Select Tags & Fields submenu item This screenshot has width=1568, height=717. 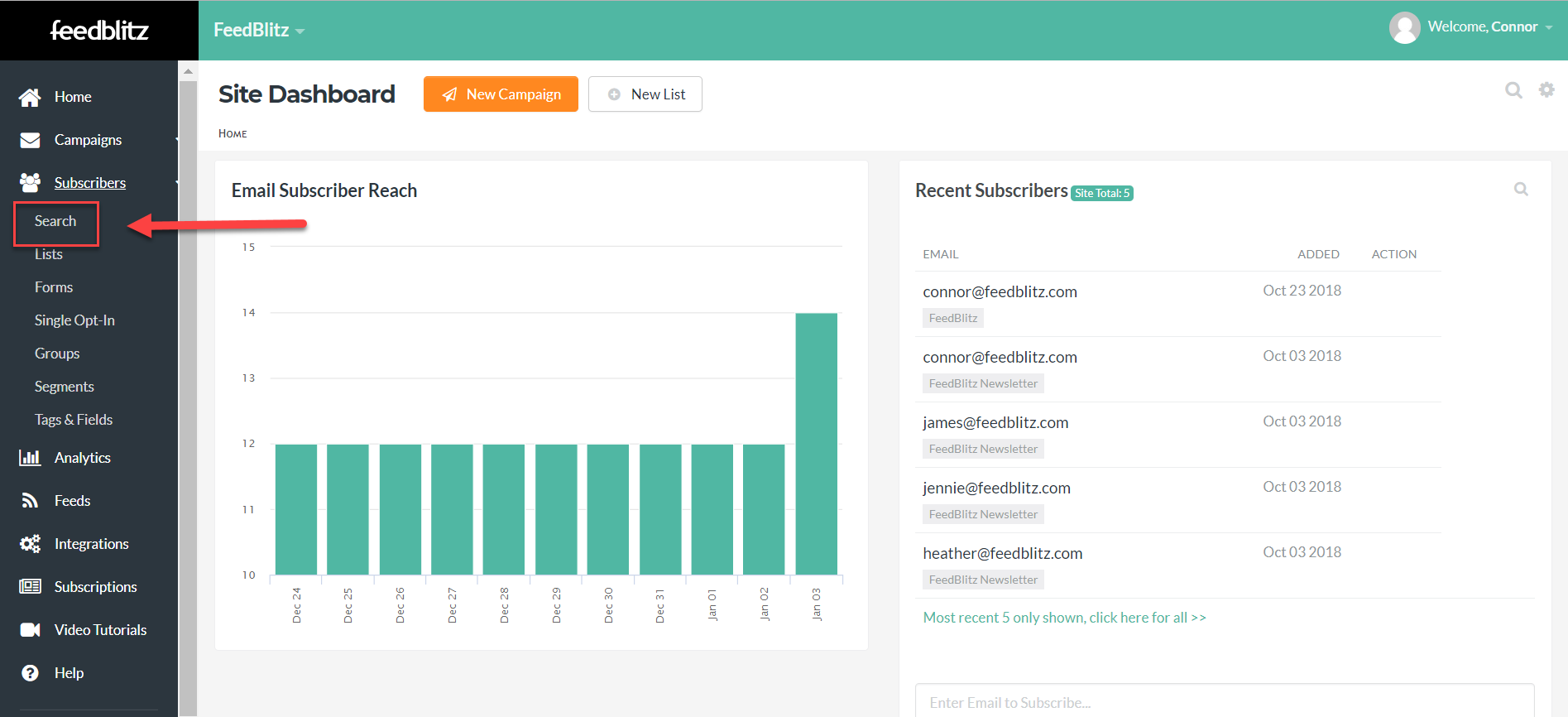click(74, 420)
